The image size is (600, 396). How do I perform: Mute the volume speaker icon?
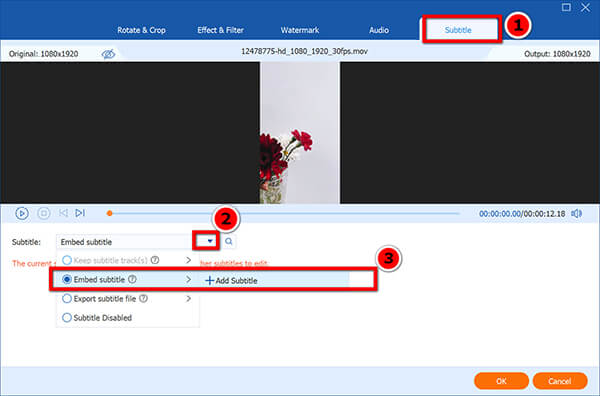pyautogui.click(x=577, y=213)
